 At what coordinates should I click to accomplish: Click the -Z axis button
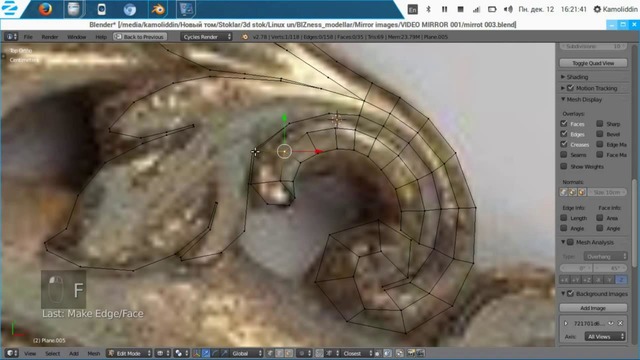621,280
